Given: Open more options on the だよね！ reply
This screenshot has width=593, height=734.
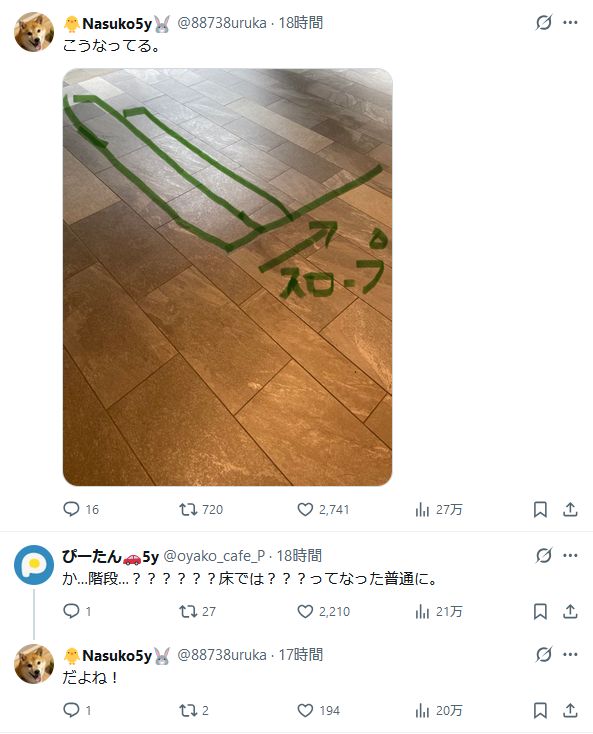Looking at the screenshot, I should tap(570, 654).
